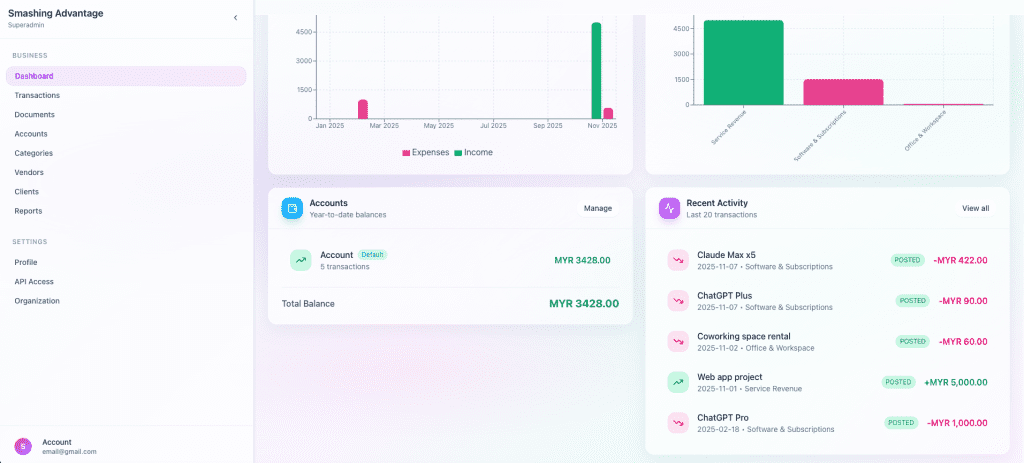
Task: Click the ChatGPT Plus expense icon
Action: pyautogui.click(x=678, y=301)
